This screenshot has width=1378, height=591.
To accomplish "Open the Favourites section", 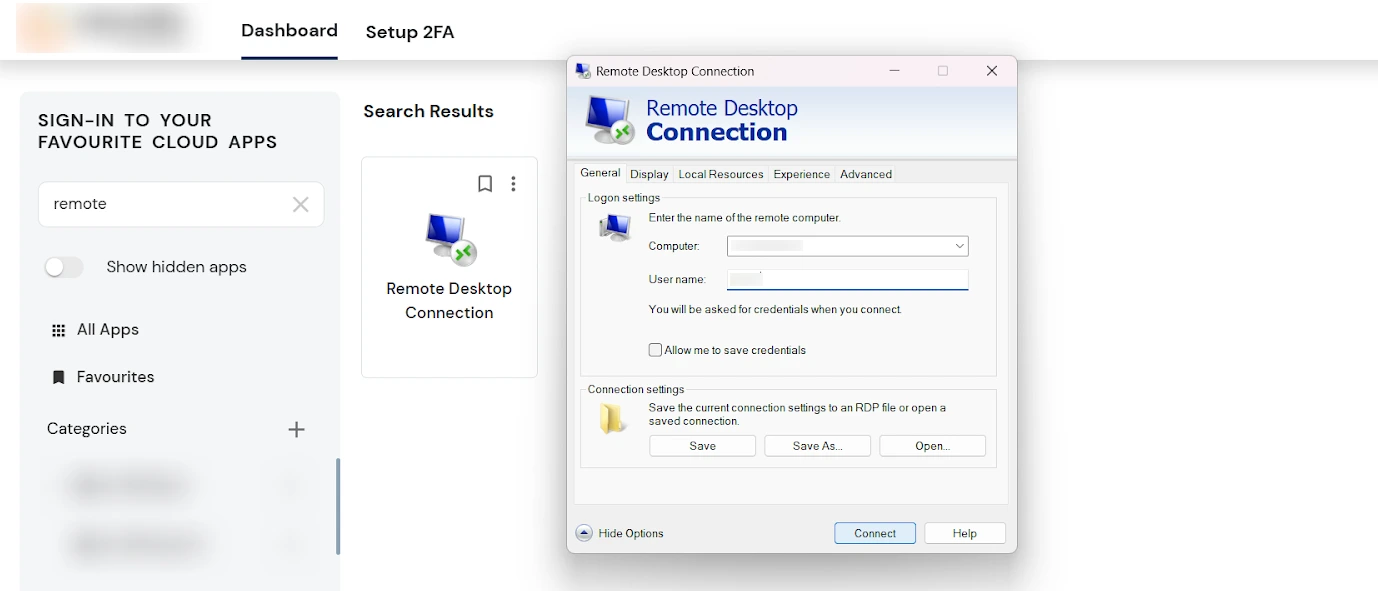I will click(115, 377).
